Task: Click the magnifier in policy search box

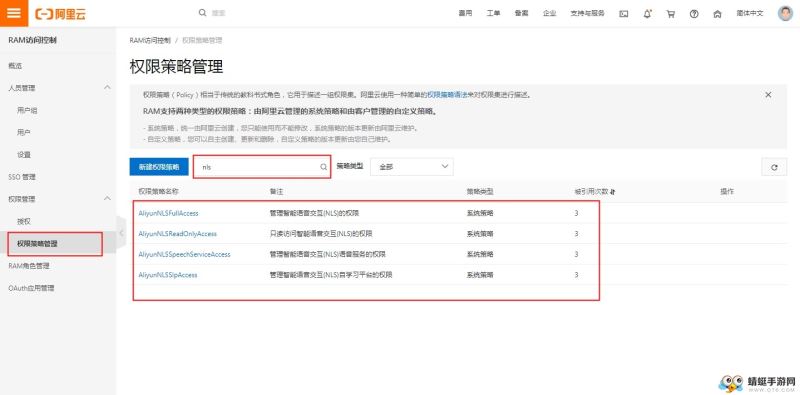Action: [323, 167]
